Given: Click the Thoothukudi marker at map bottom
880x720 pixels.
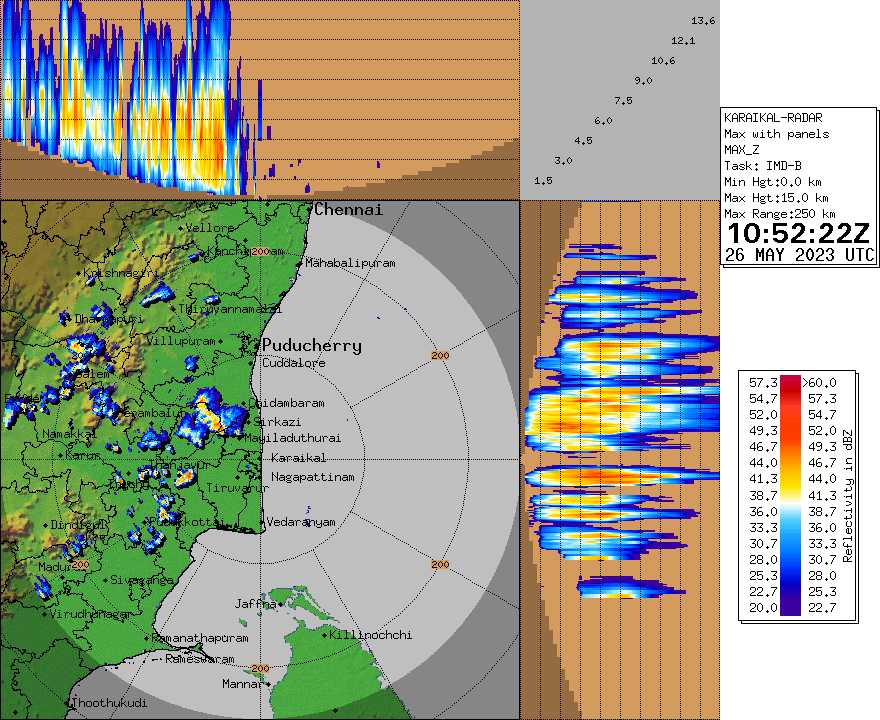Looking at the screenshot, I should coord(68,705).
